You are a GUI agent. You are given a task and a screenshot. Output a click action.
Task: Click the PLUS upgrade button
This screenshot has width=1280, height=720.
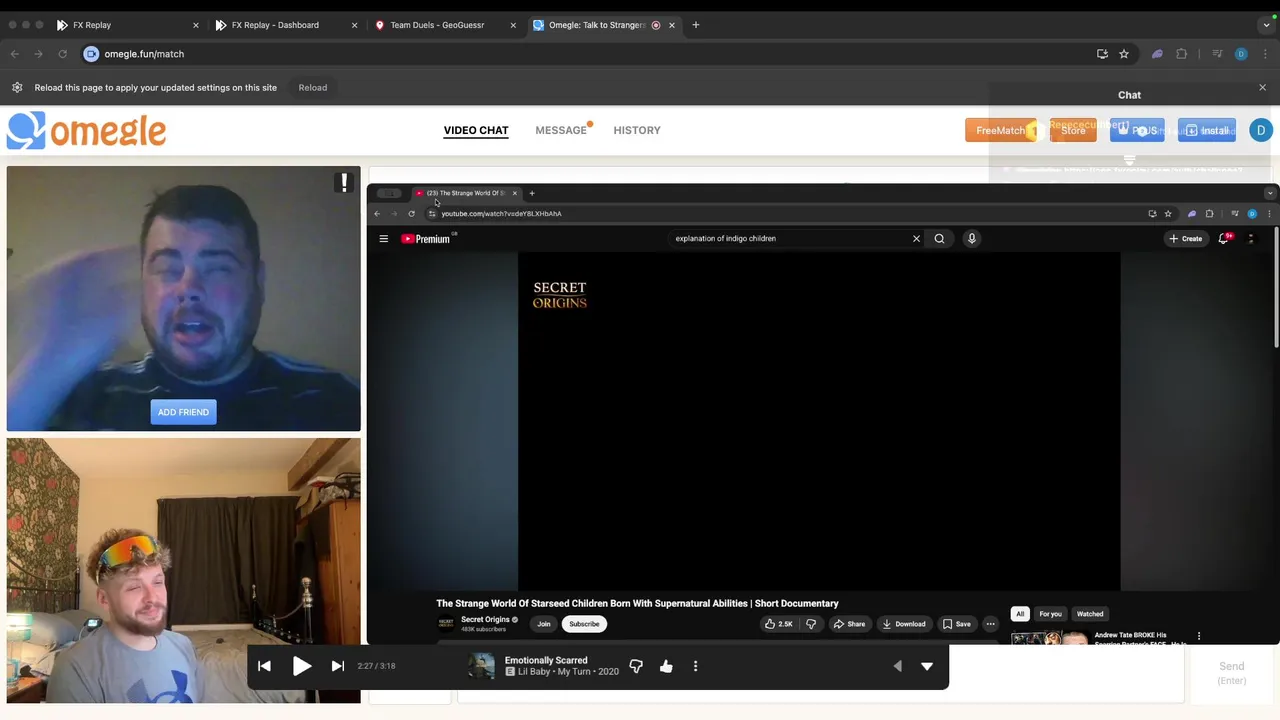coord(1137,131)
